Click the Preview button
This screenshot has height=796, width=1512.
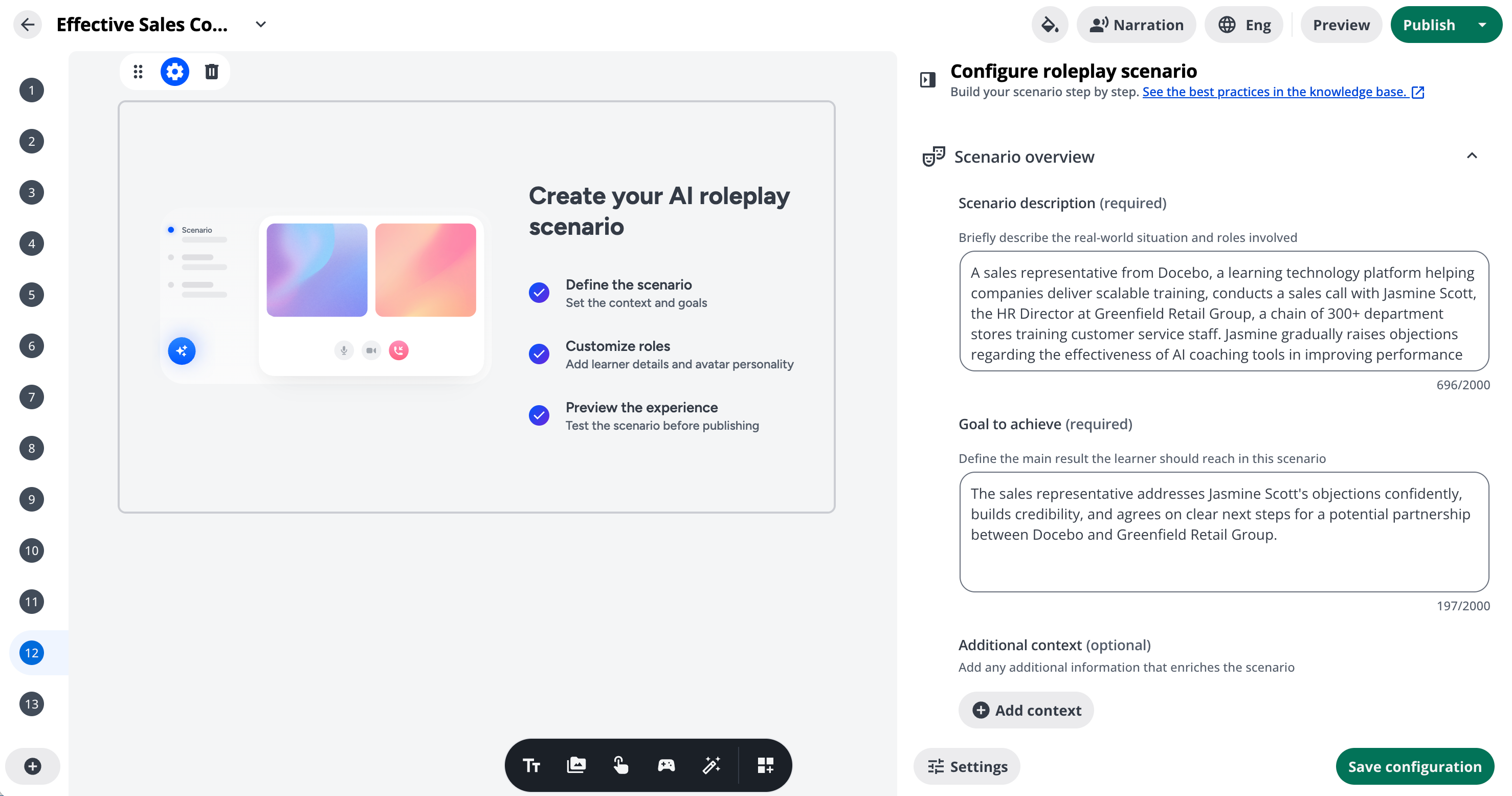tap(1341, 25)
